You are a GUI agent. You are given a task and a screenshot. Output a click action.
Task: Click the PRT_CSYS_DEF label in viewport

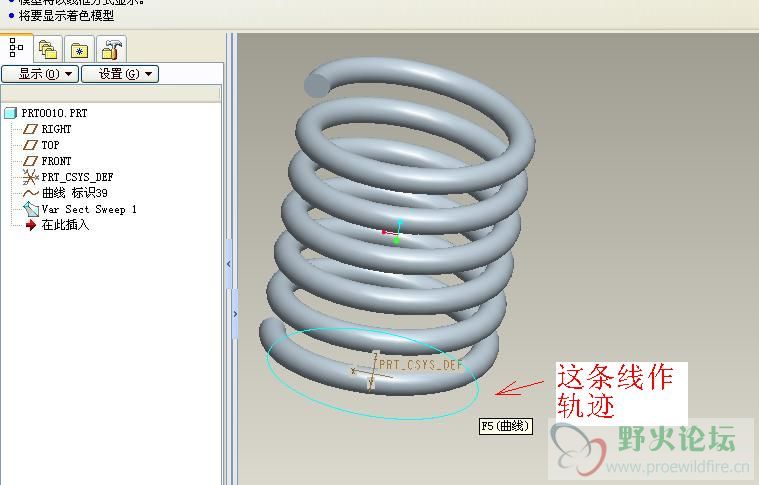point(421,364)
